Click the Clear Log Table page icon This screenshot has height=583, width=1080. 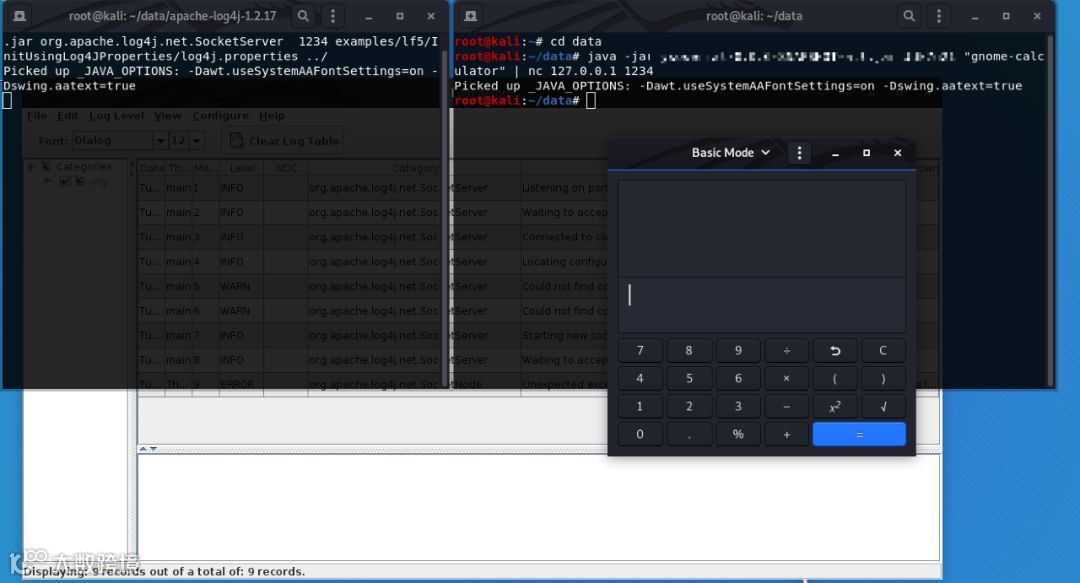coord(236,141)
